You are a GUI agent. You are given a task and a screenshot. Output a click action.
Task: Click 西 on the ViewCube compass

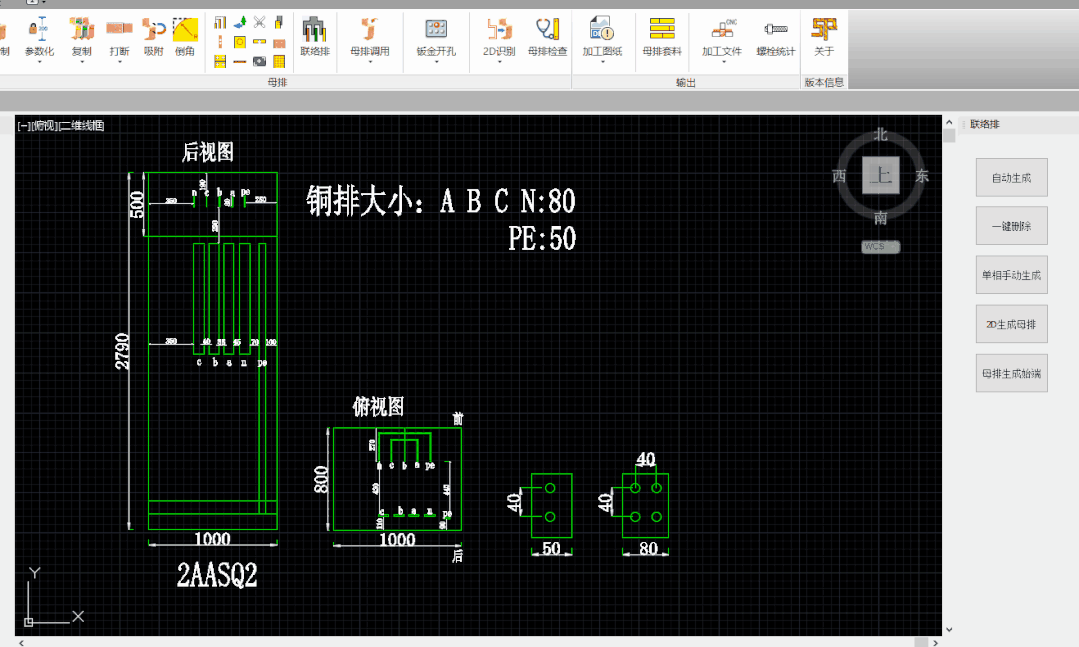point(839,176)
